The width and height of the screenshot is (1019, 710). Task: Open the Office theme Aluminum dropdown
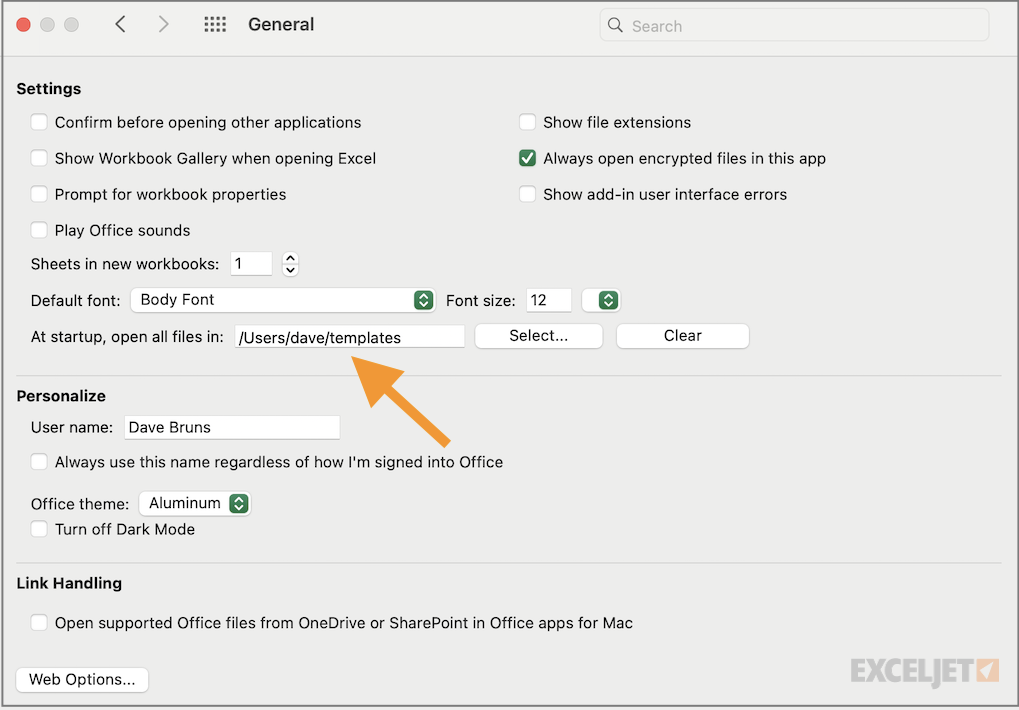pyautogui.click(x=195, y=503)
